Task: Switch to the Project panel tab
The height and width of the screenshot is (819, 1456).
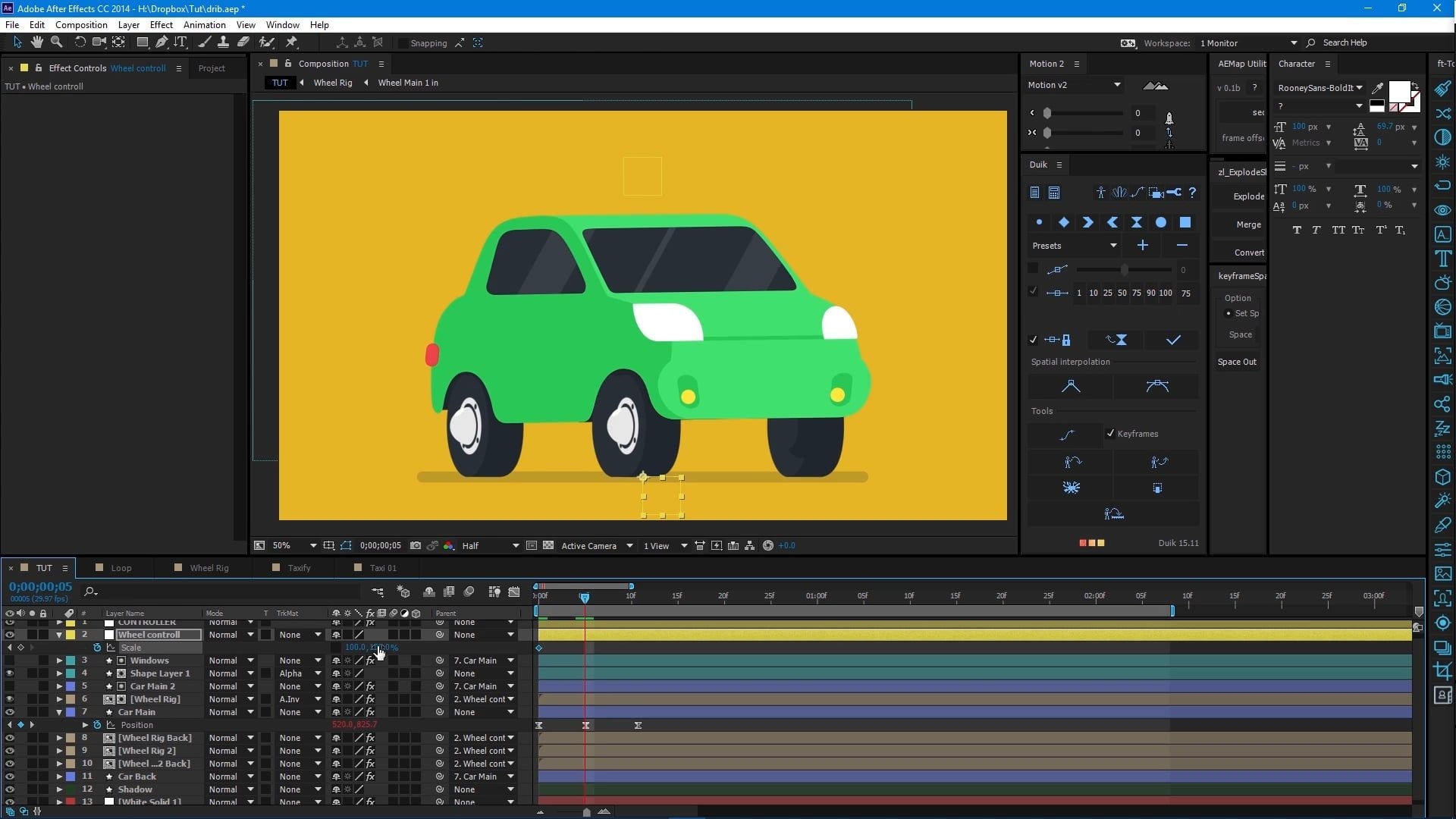Action: tap(212, 68)
